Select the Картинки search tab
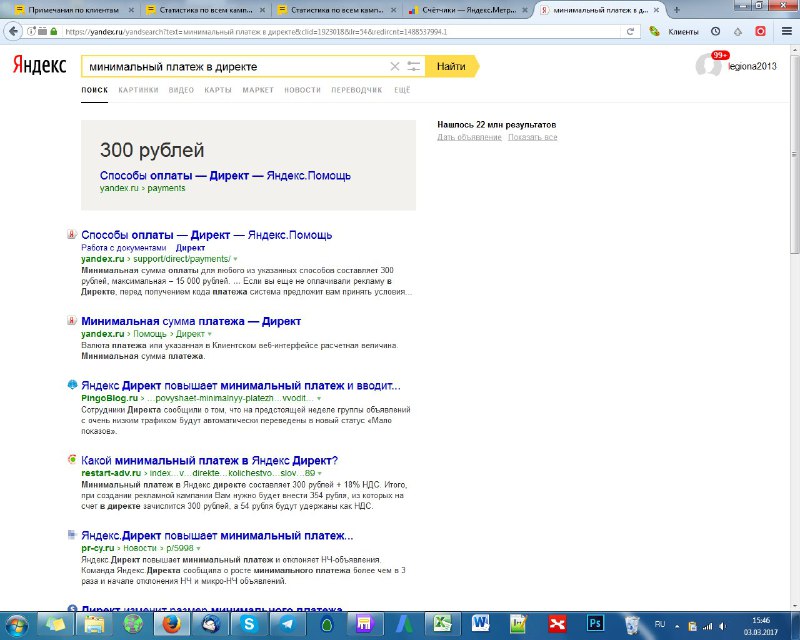The width and height of the screenshot is (800, 640). click(138, 90)
